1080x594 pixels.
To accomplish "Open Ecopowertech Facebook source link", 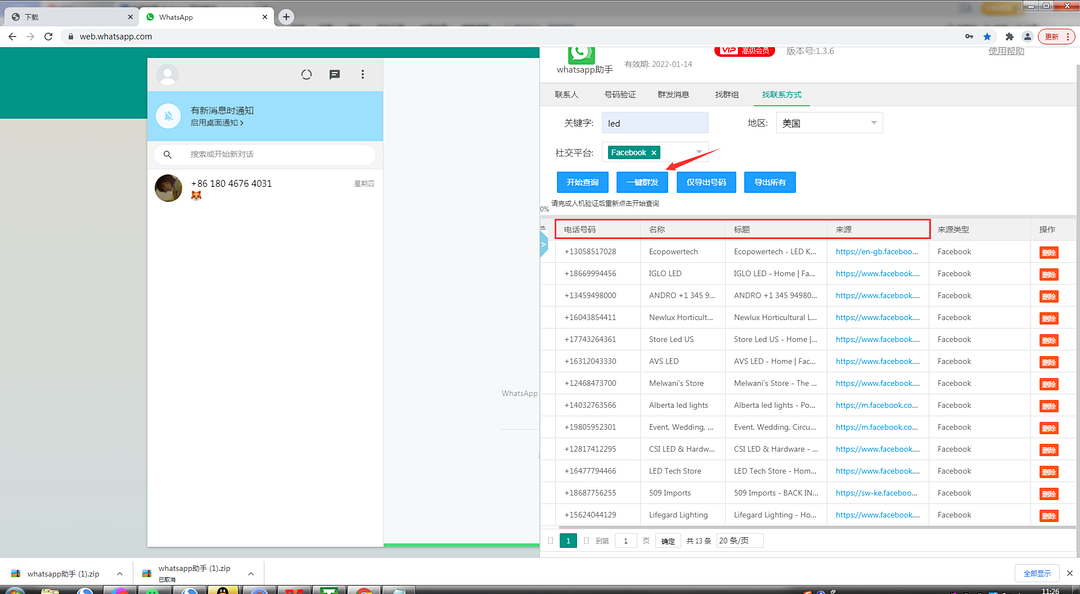I will click(x=877, y=252).
